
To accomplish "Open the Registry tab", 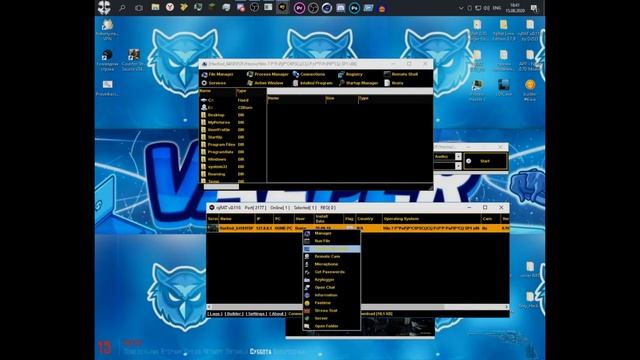I will (x=350, y=74).
